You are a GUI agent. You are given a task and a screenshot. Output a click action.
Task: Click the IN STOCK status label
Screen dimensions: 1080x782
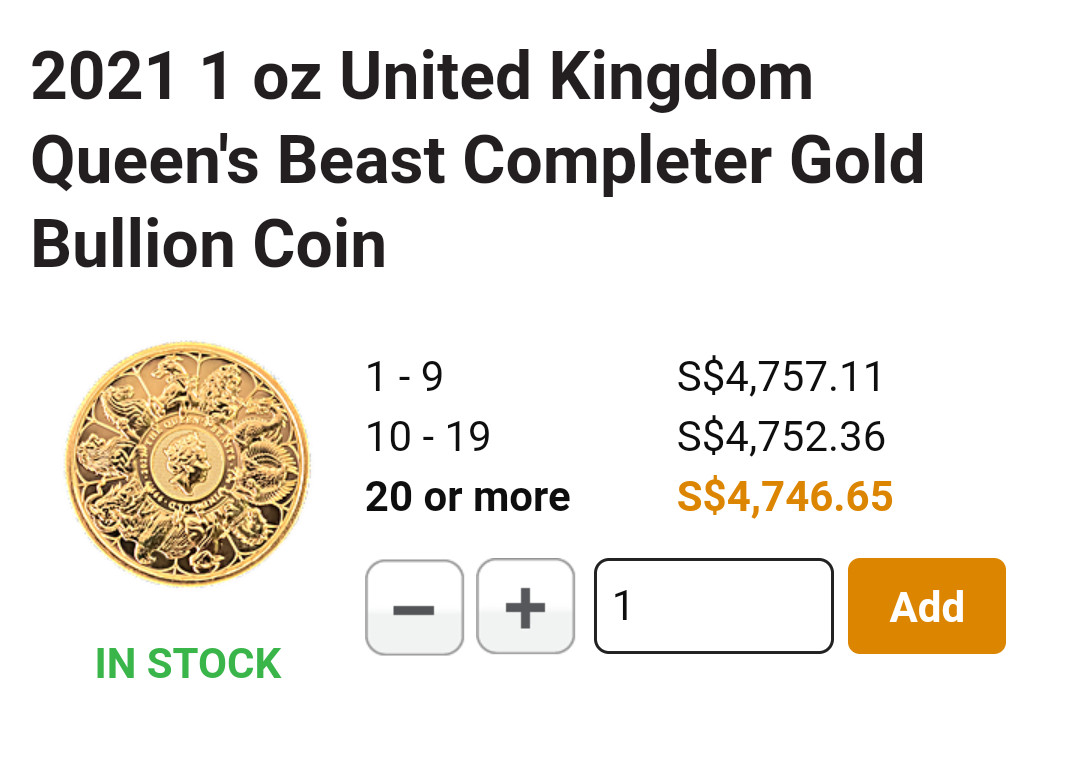(x=188, y=664)
